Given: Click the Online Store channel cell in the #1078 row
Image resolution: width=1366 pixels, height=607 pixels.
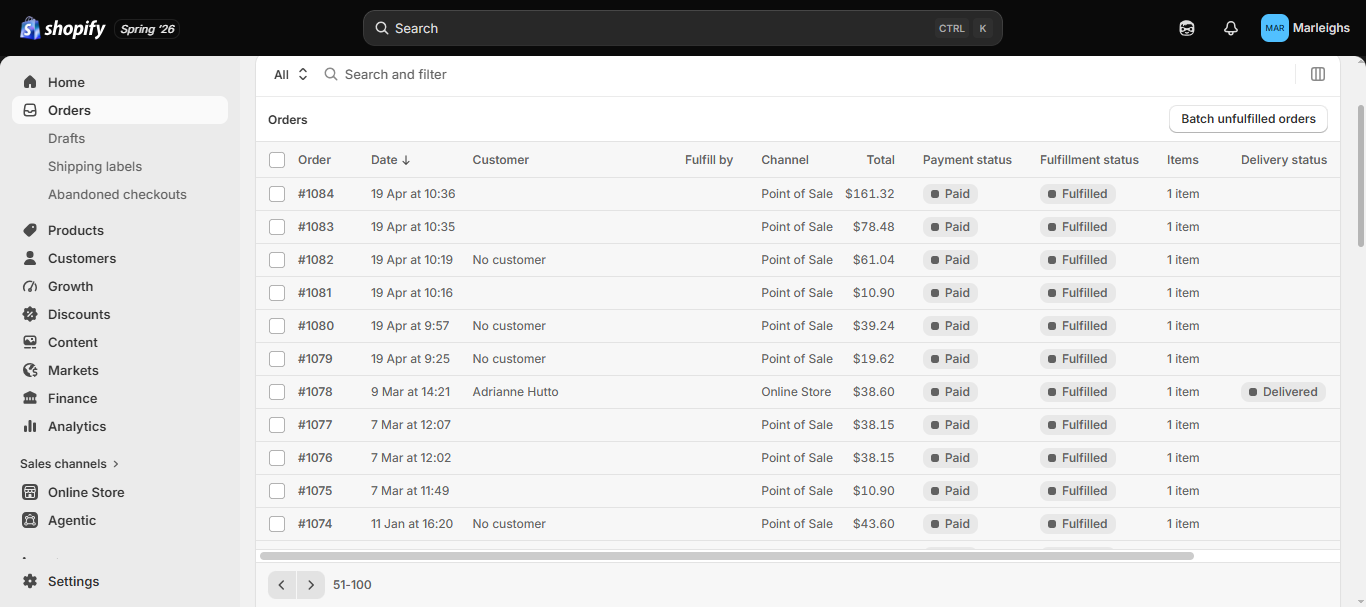Looking at the screenshot, I should pyautogui.click(x=796, y=392).
